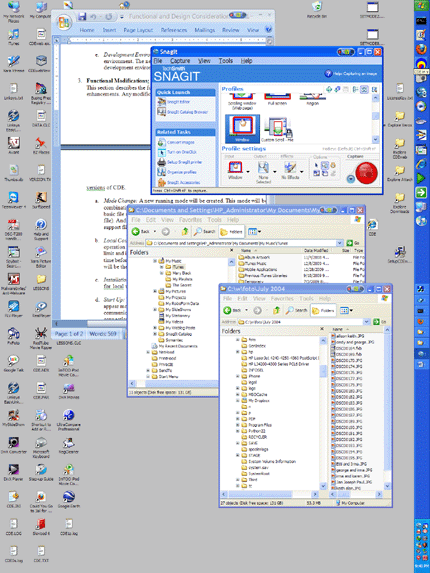
Task: Click Help Capturing an Image link
Action: [351, 74]
